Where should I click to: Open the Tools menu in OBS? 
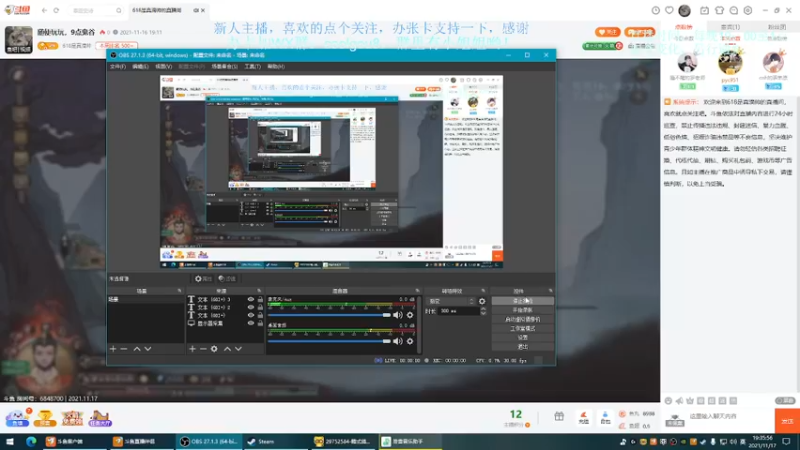[x=252, y=66]
